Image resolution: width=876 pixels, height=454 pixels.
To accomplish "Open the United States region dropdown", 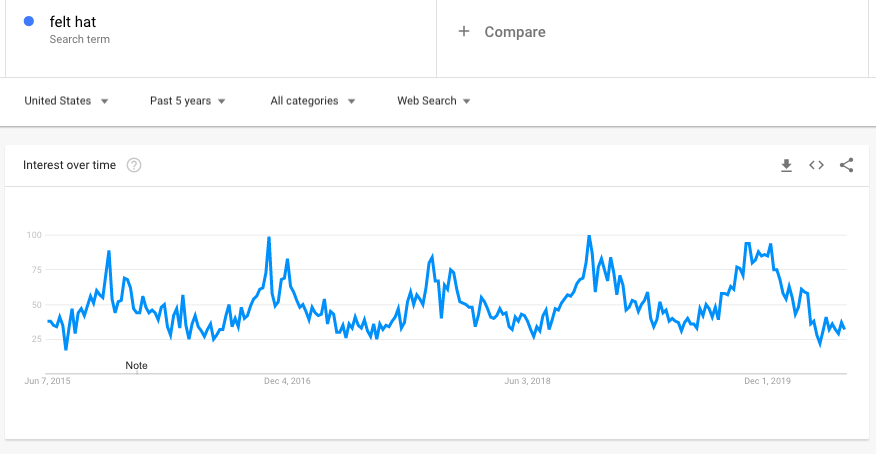I will 66,101.
